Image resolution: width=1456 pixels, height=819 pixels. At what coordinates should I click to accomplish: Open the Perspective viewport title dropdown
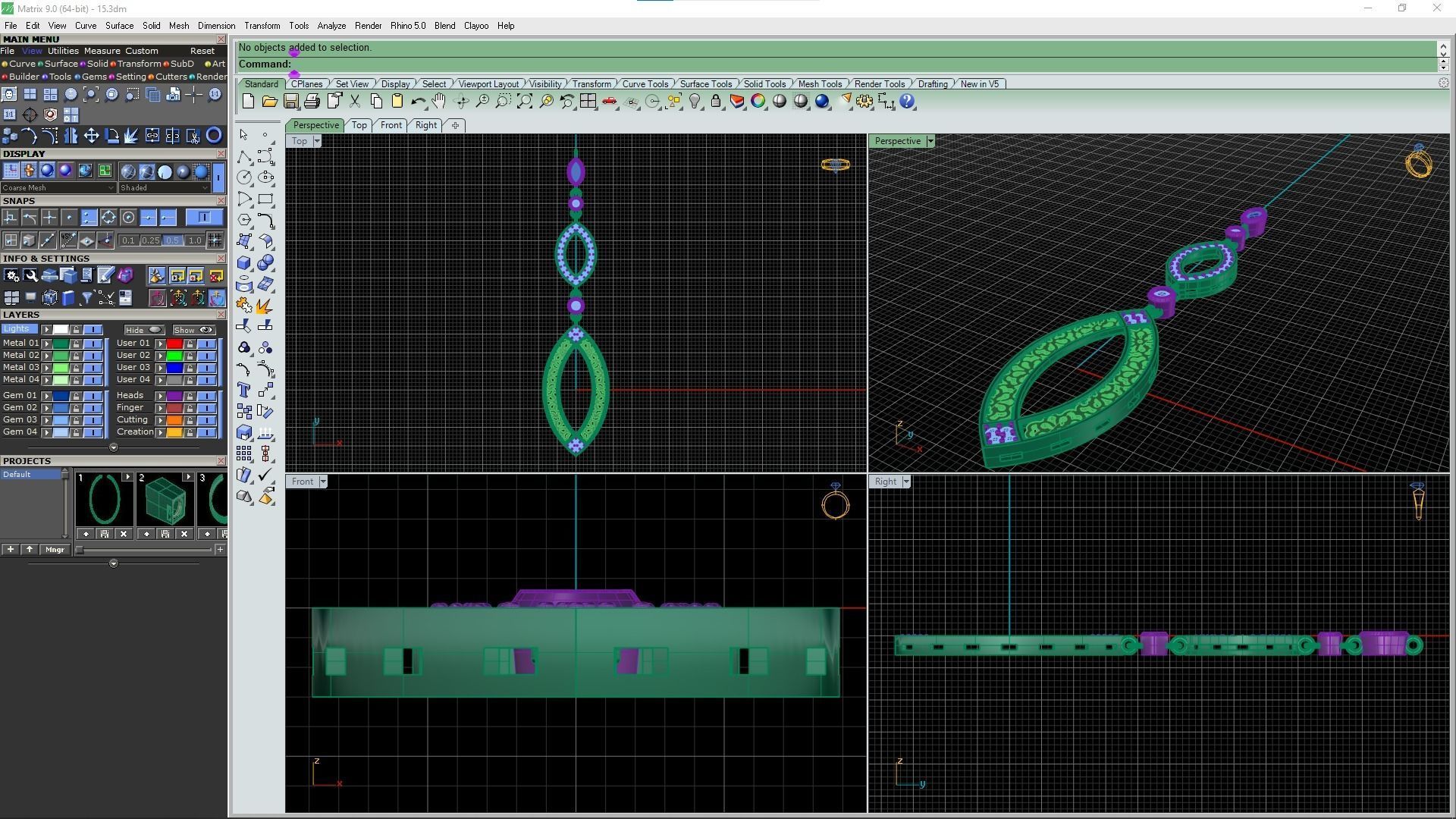930,142
